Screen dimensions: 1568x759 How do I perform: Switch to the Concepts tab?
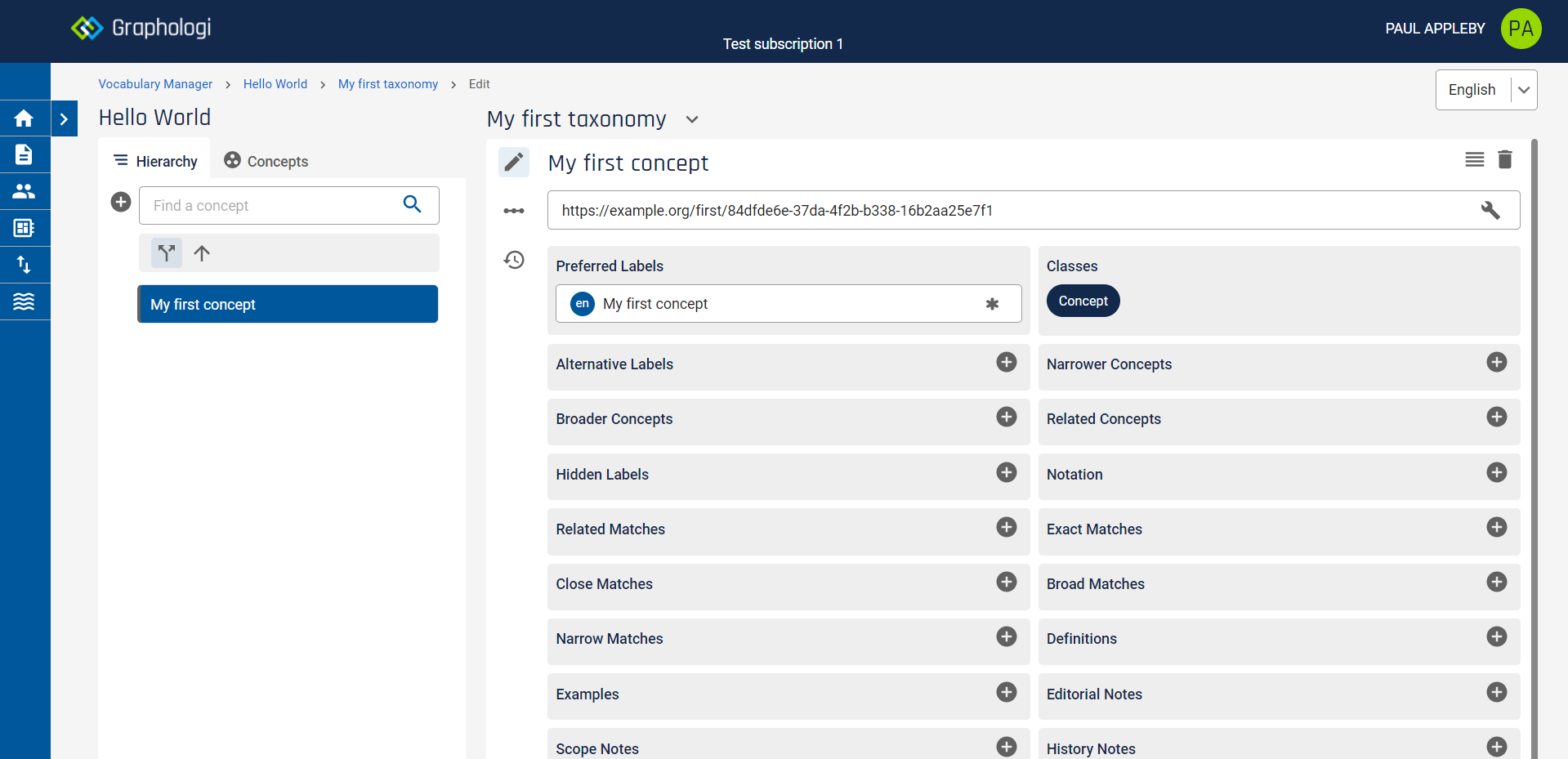tap(266, 161)
